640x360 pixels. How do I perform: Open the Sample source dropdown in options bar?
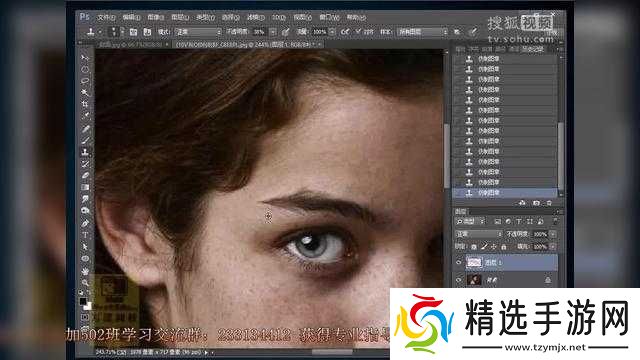click(x=422, y=32)
